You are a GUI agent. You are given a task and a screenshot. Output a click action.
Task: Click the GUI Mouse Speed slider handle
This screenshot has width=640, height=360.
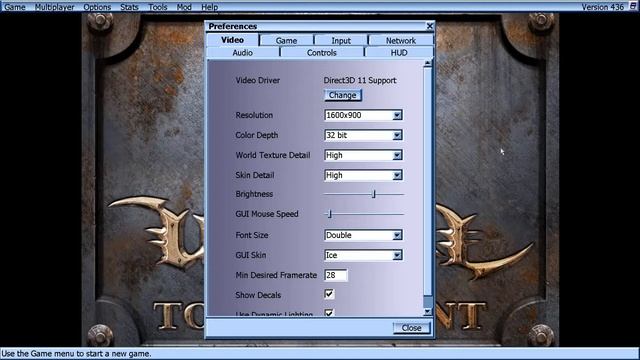click(x=330, y=214)
